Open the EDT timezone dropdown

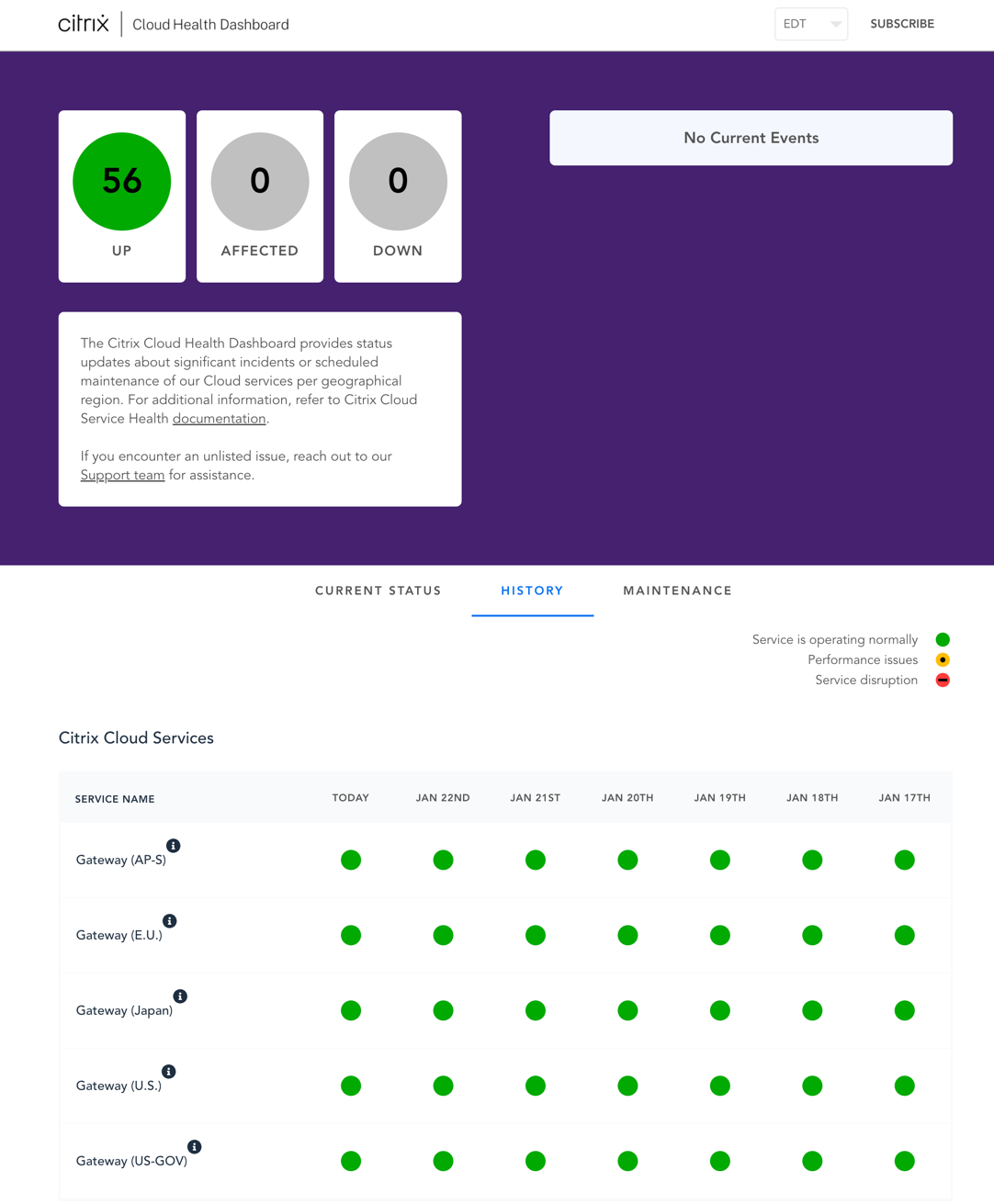[810, 24]
